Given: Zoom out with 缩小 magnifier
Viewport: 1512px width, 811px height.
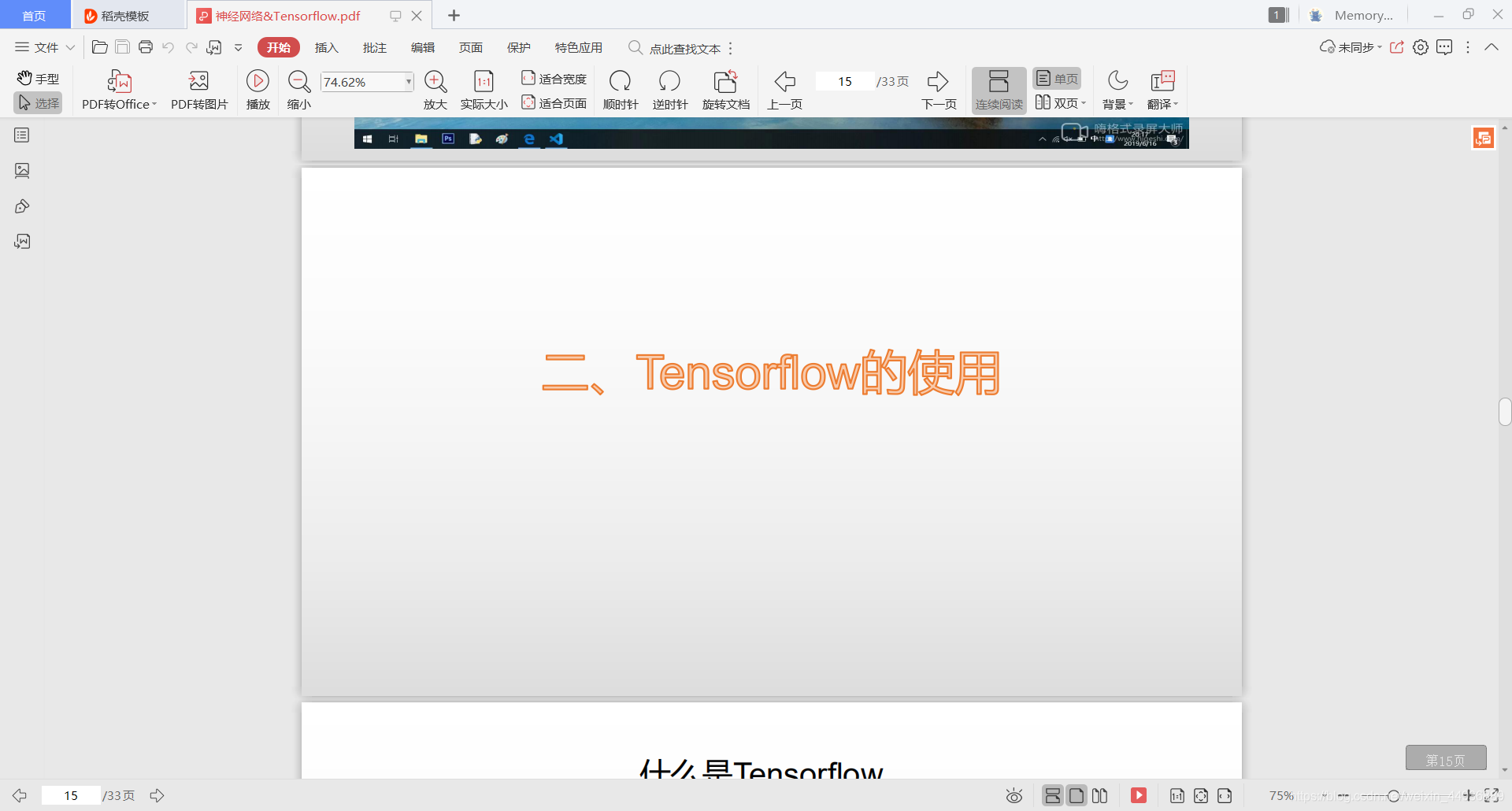Looking at the screenshot, I should click(x=299, y=91).
